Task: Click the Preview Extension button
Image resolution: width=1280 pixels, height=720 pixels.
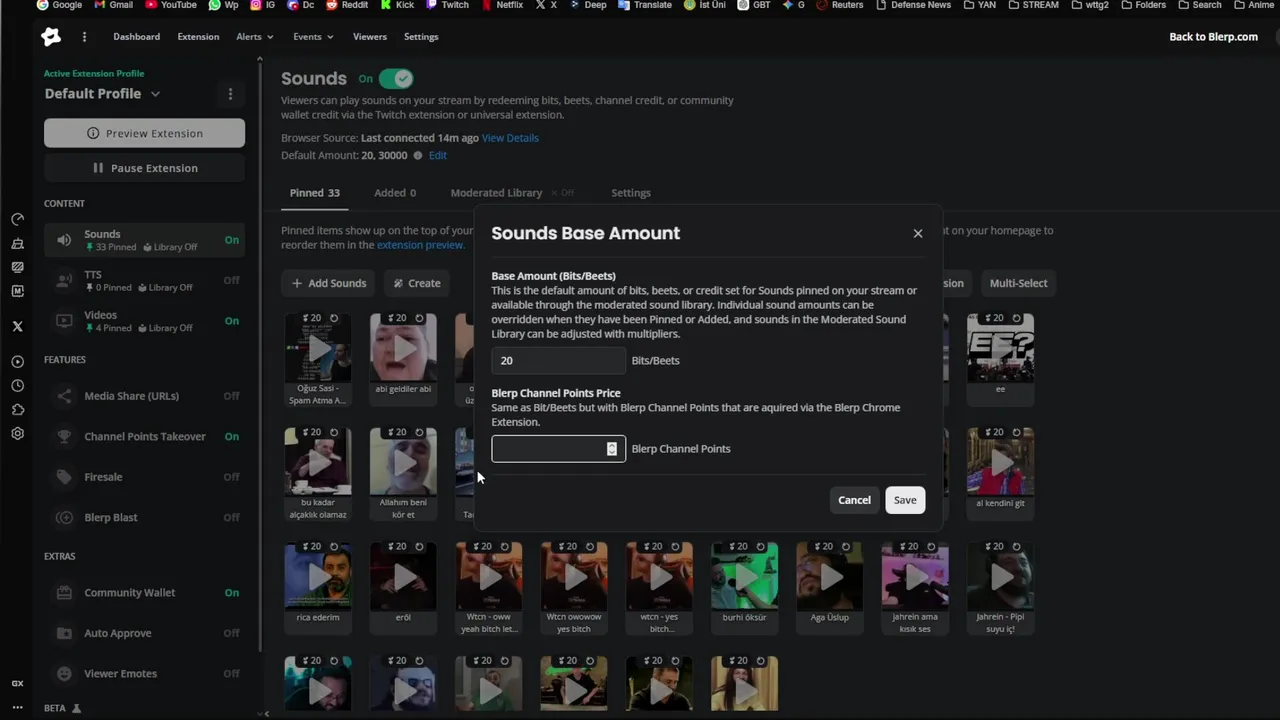Action: tap(144, 133)
